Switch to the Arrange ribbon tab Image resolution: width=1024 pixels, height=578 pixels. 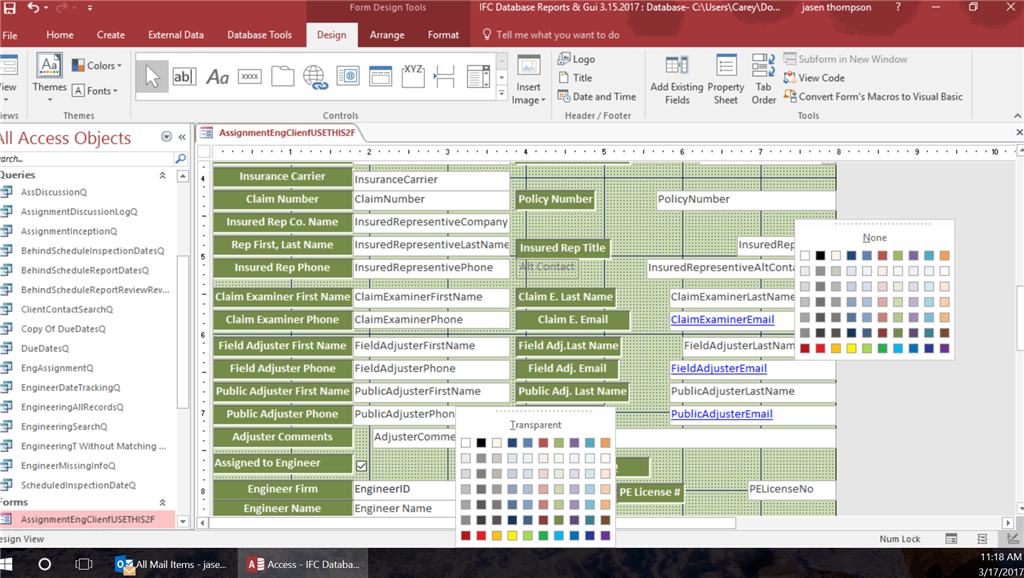(387, 35)
